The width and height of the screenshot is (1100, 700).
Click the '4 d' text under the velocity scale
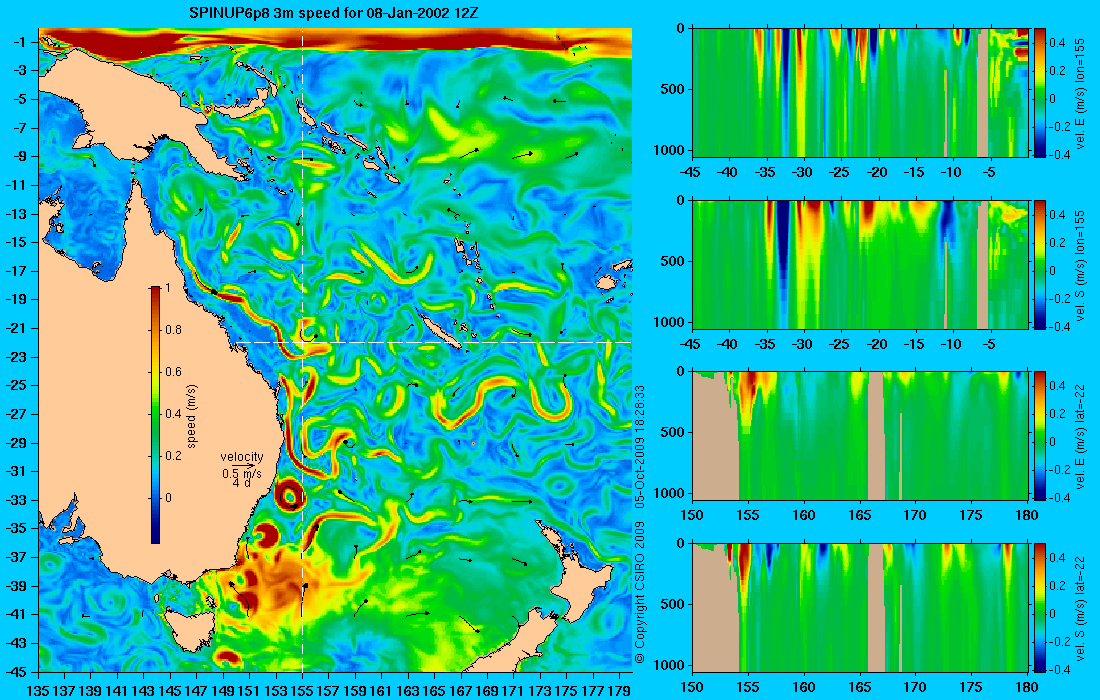[x=241, y=483]
